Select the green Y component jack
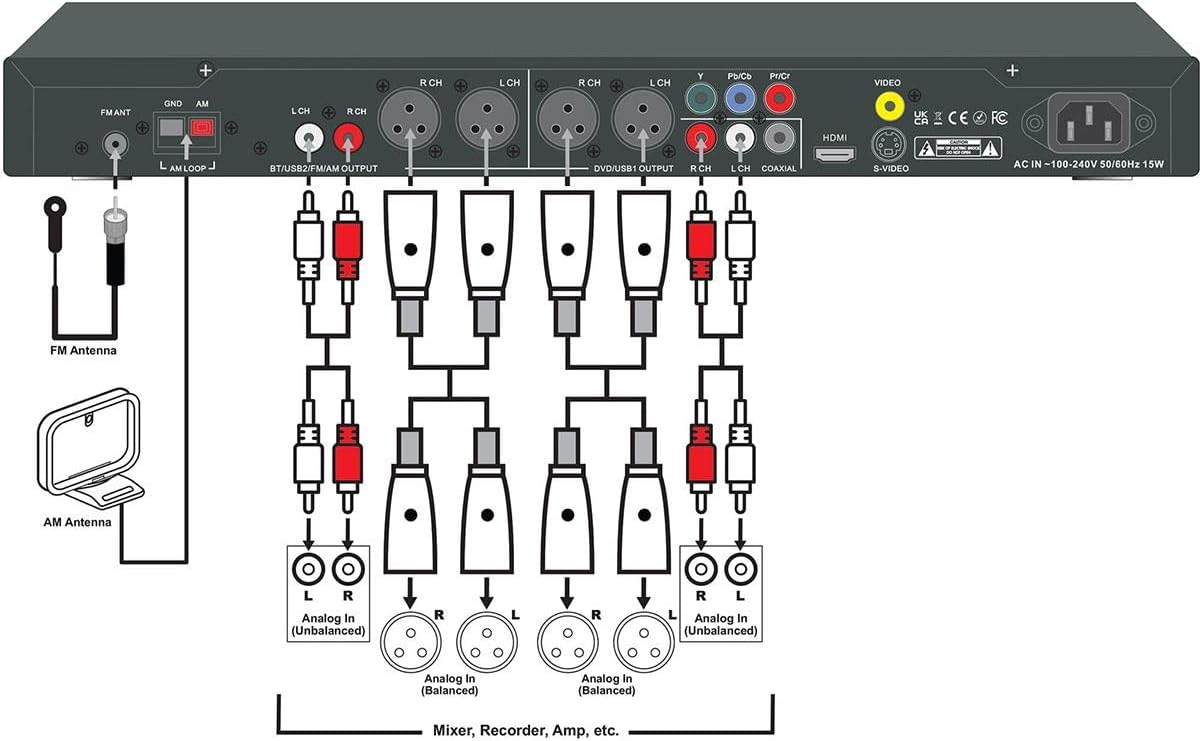Viewport: 1200px width, 741px height. pyautogui.click(x=700, y=97)
